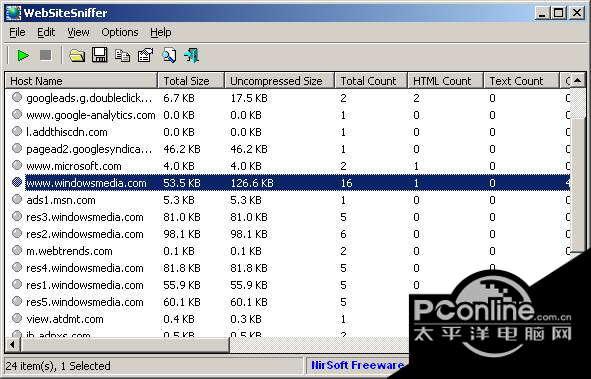The width and height of the screenshot is (591, 379).
Task: Open the properties toolbar icon
Action: coord(145,55)
